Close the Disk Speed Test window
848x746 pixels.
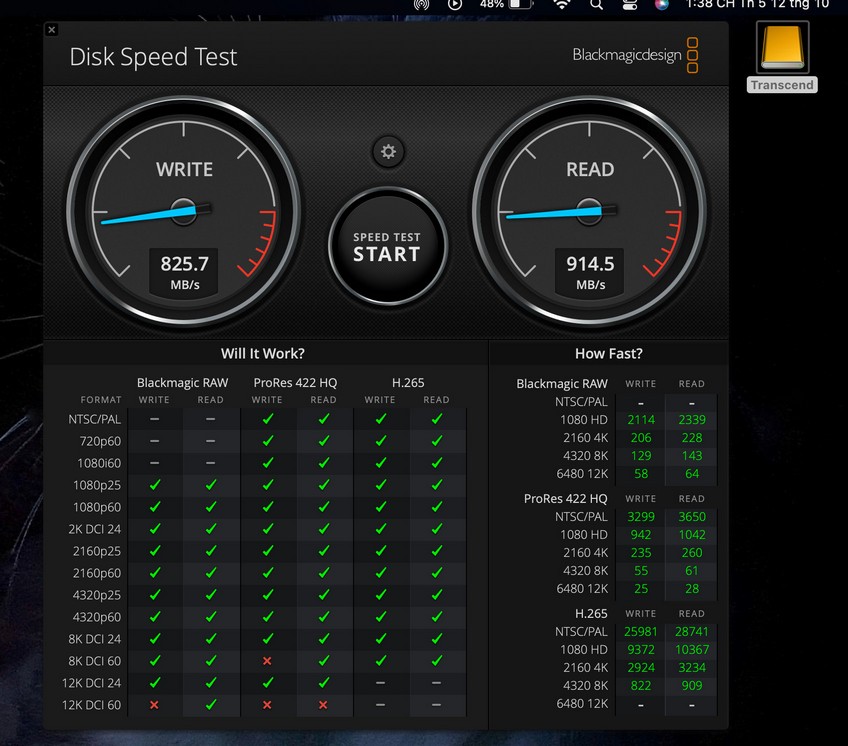coord(52,30)
